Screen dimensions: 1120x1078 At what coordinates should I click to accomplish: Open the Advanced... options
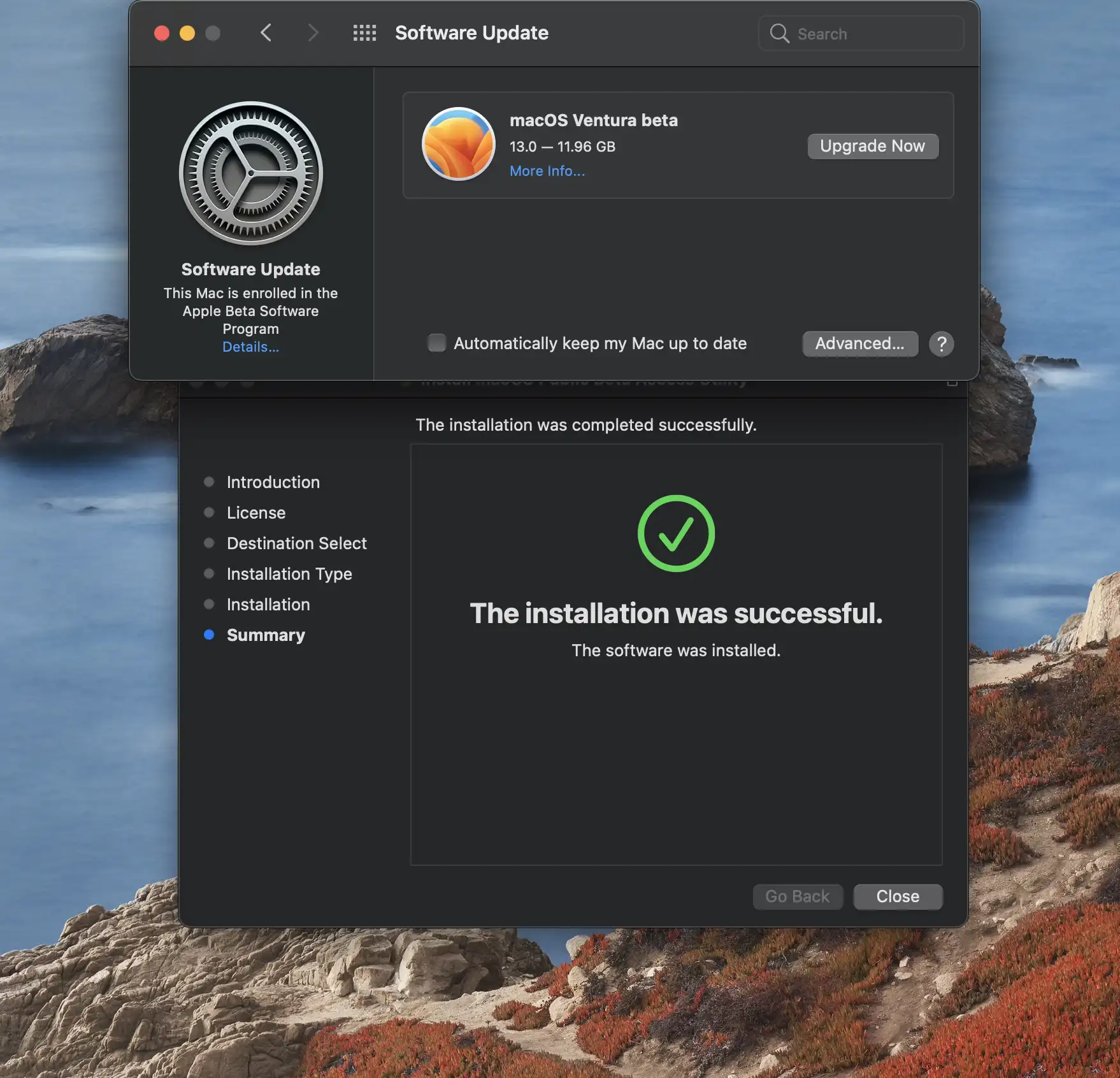860,343
